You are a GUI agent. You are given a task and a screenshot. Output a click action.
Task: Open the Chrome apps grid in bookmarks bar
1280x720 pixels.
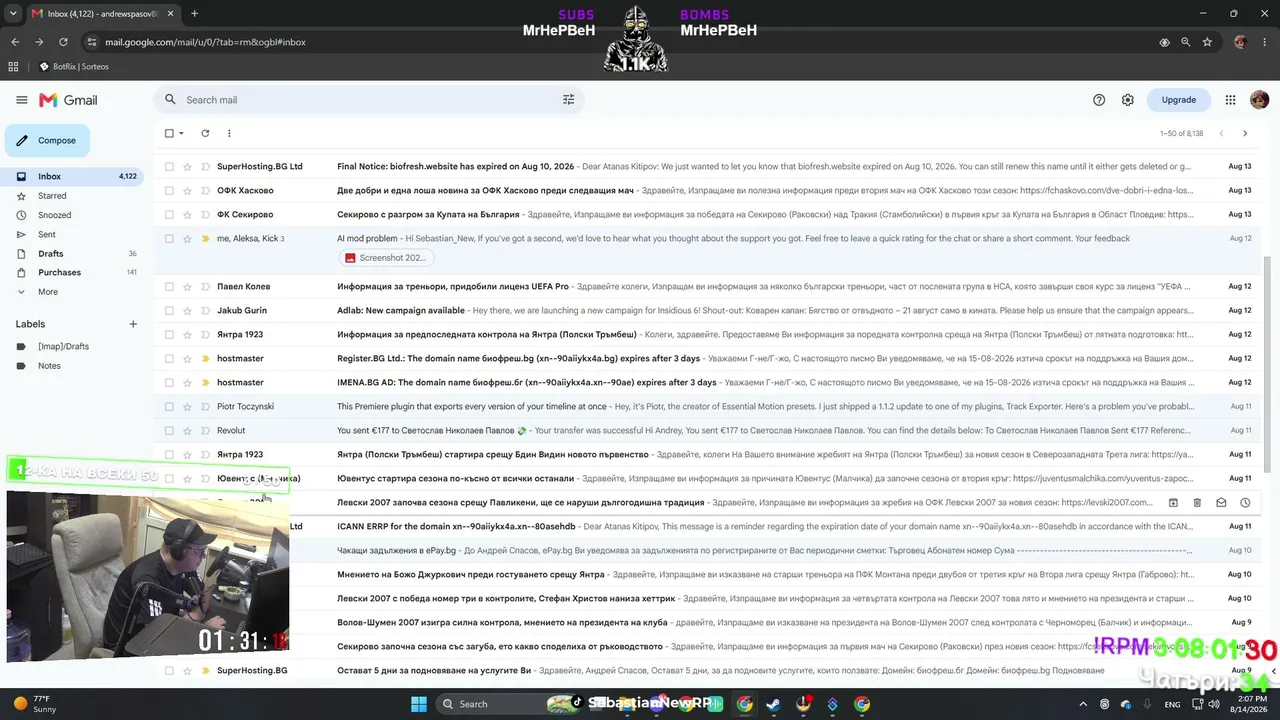click(x=13, y=67)
